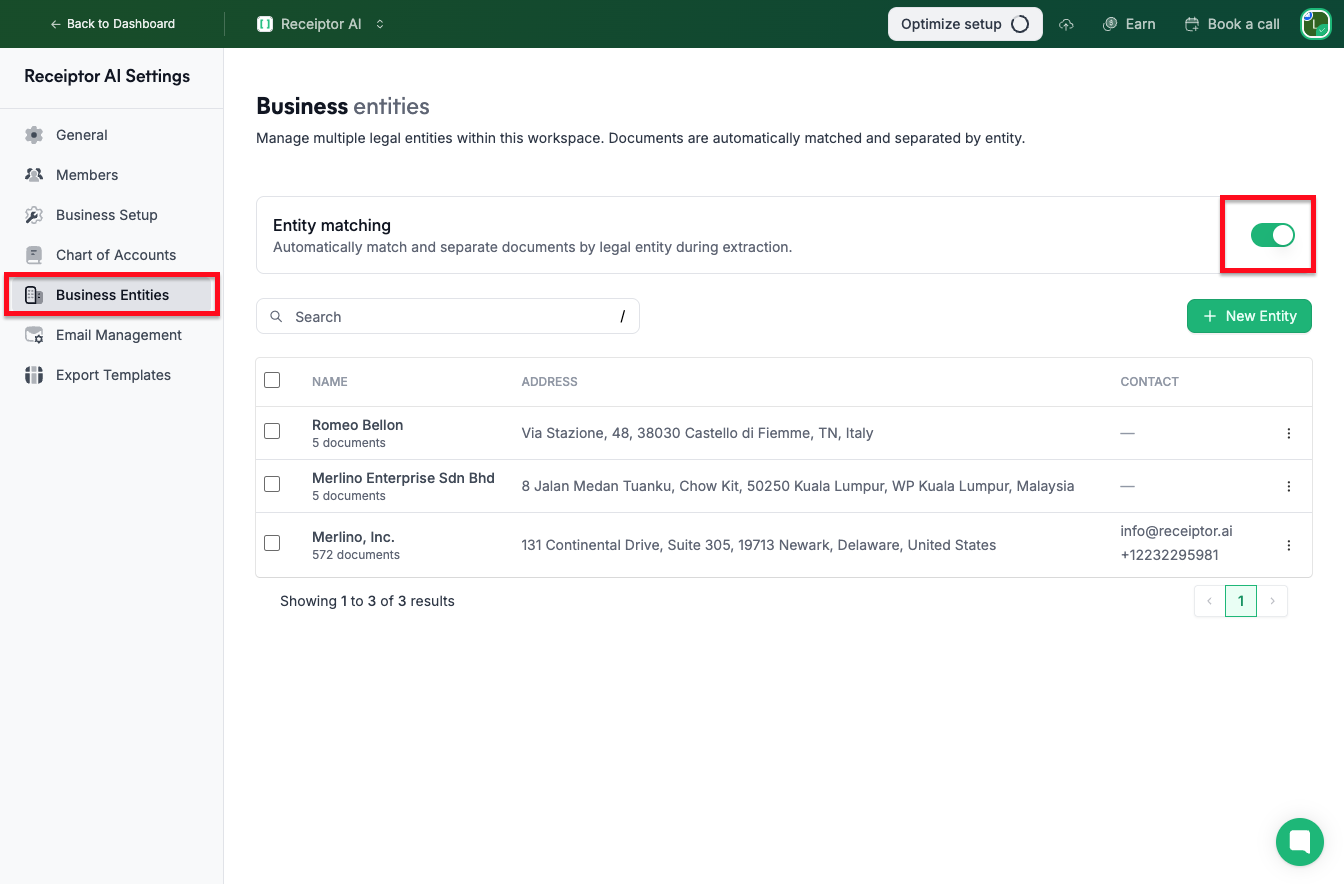Click the user profile avatar
This screenshot has width=1344, height=884.
[x=1315, y=24]
